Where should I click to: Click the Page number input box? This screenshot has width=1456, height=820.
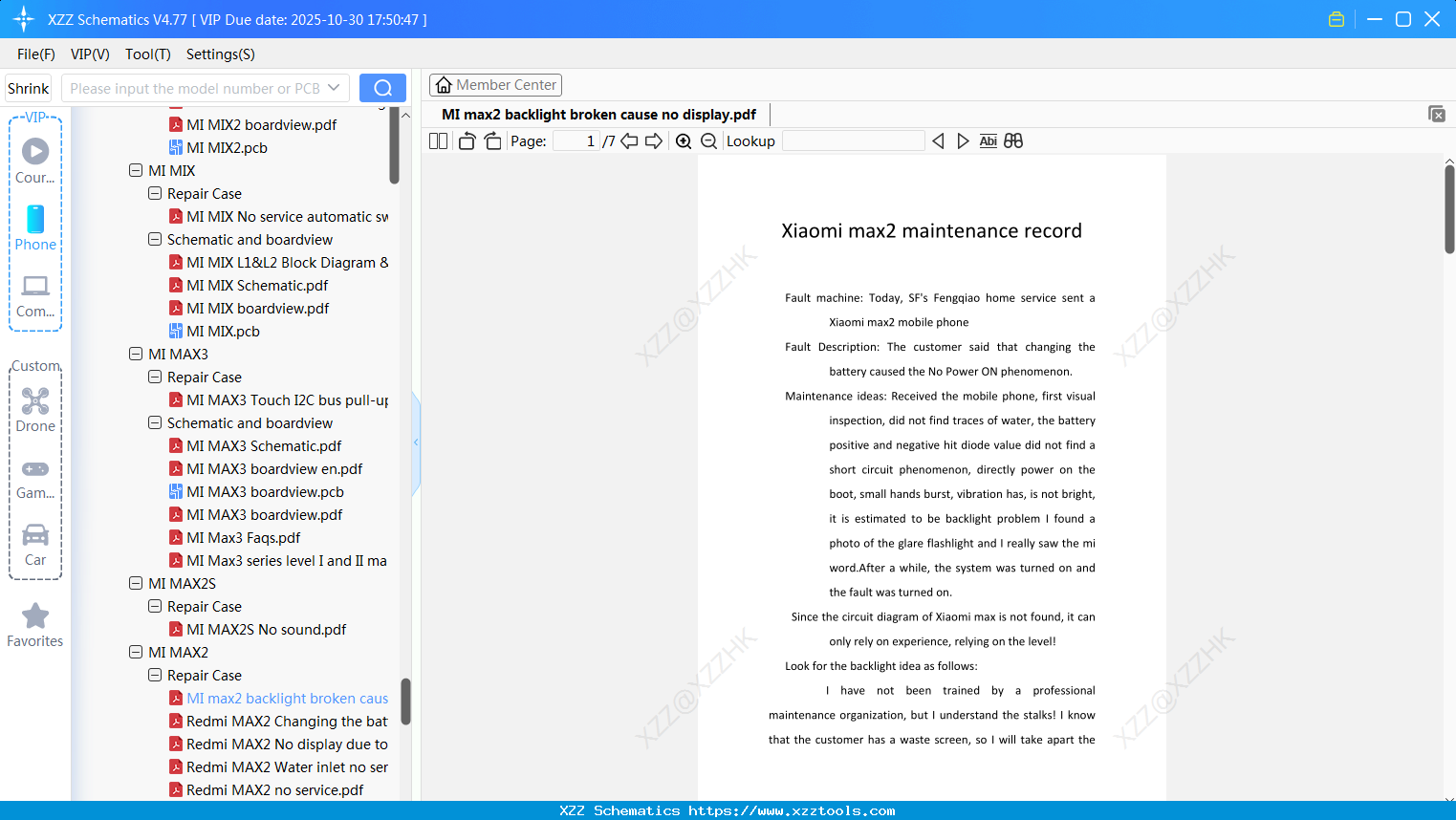(x=576, y=141)
